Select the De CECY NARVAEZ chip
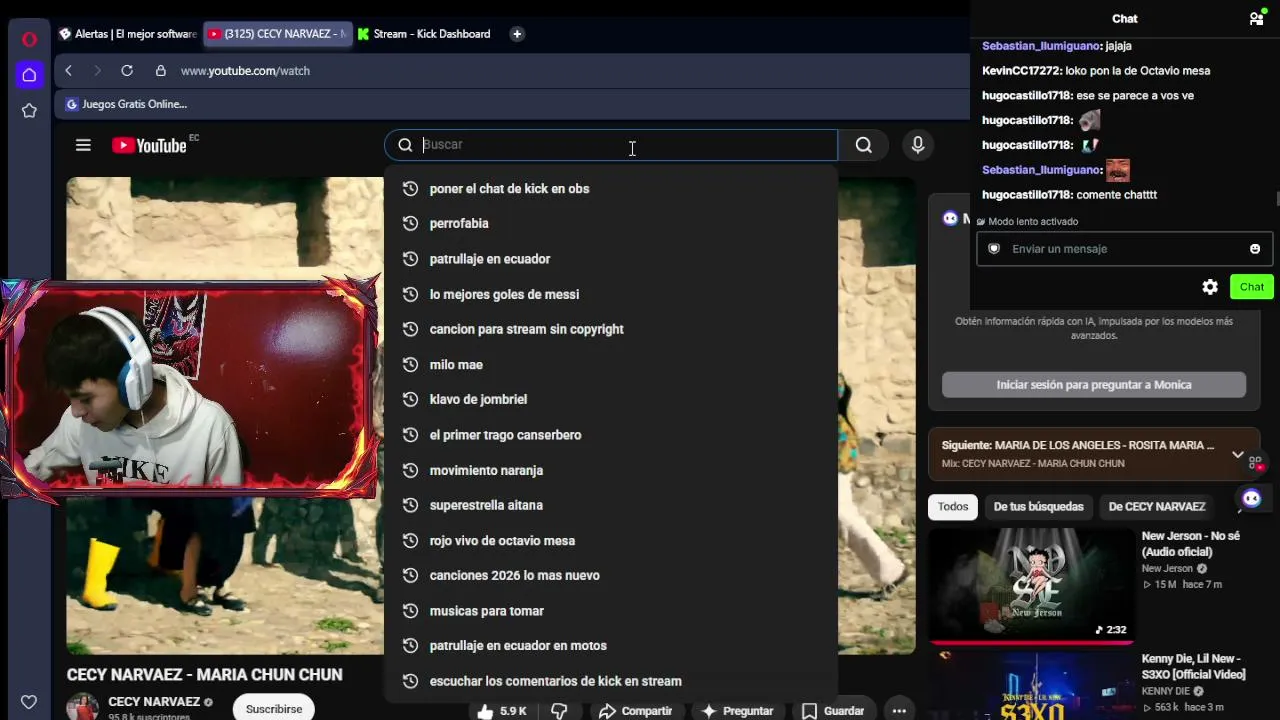Screen dimensions: 1280x720 point(1157,507)
